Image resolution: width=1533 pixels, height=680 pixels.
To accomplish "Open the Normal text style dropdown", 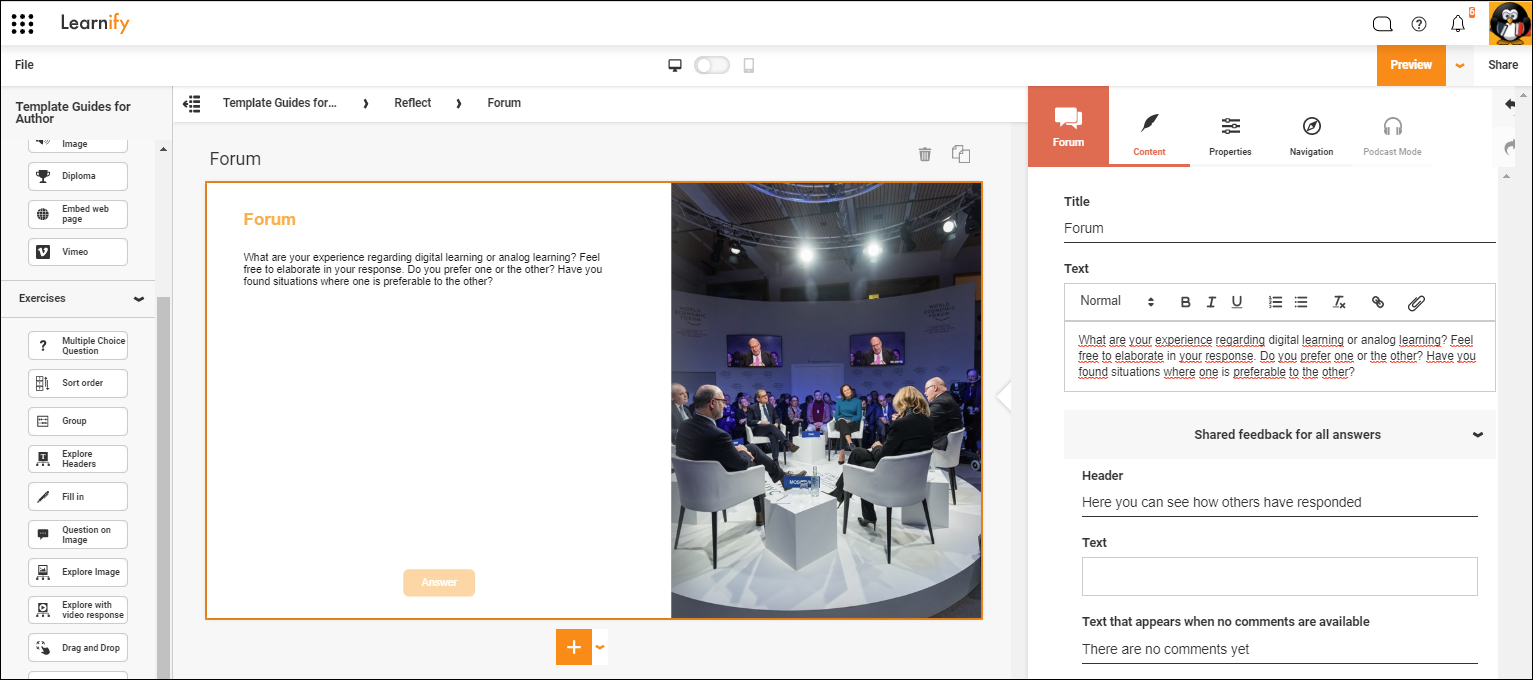I will point(1117,301).
